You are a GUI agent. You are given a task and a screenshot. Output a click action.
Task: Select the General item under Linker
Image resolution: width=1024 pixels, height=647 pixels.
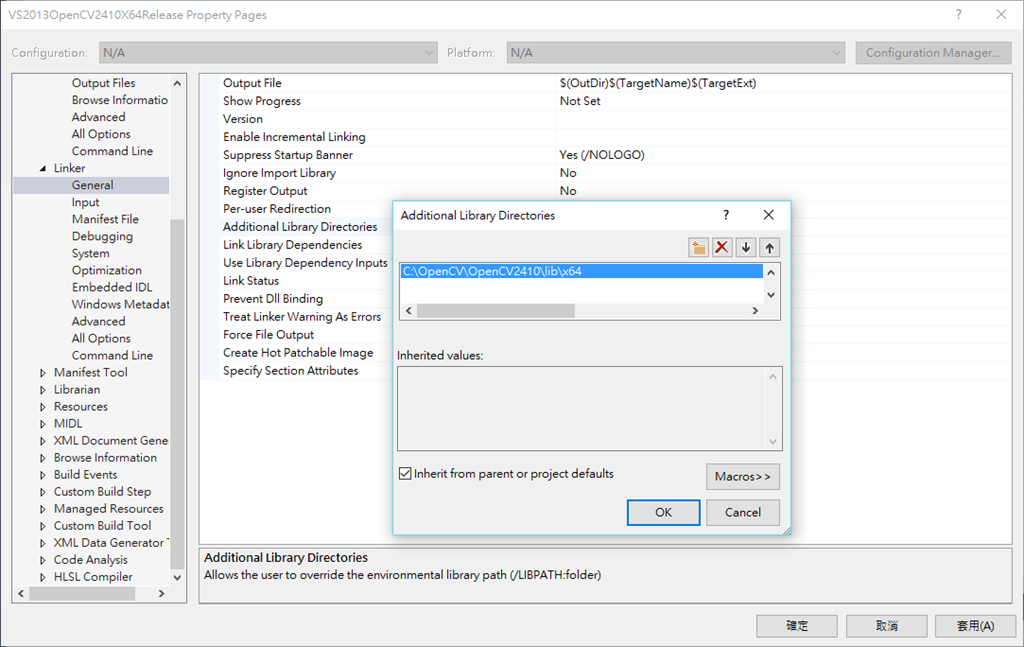click(92, 185)
